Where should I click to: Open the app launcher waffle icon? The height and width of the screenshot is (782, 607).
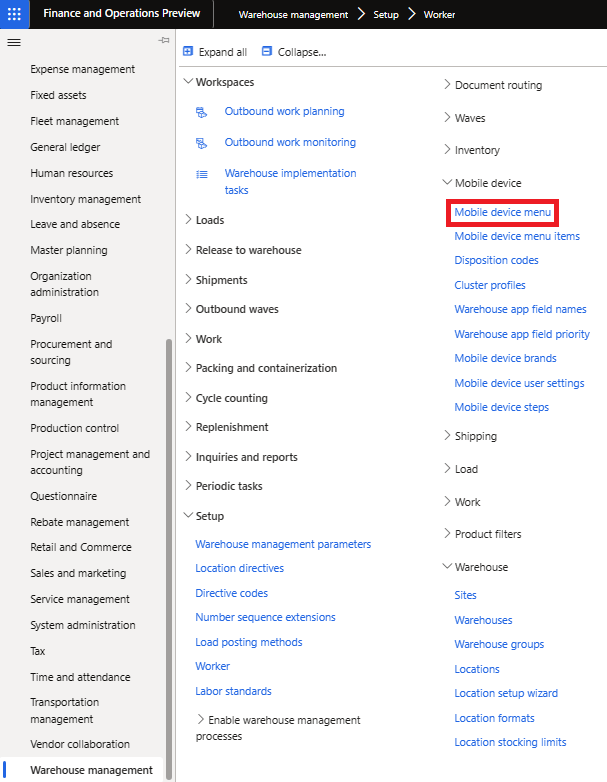pos(14,14)
